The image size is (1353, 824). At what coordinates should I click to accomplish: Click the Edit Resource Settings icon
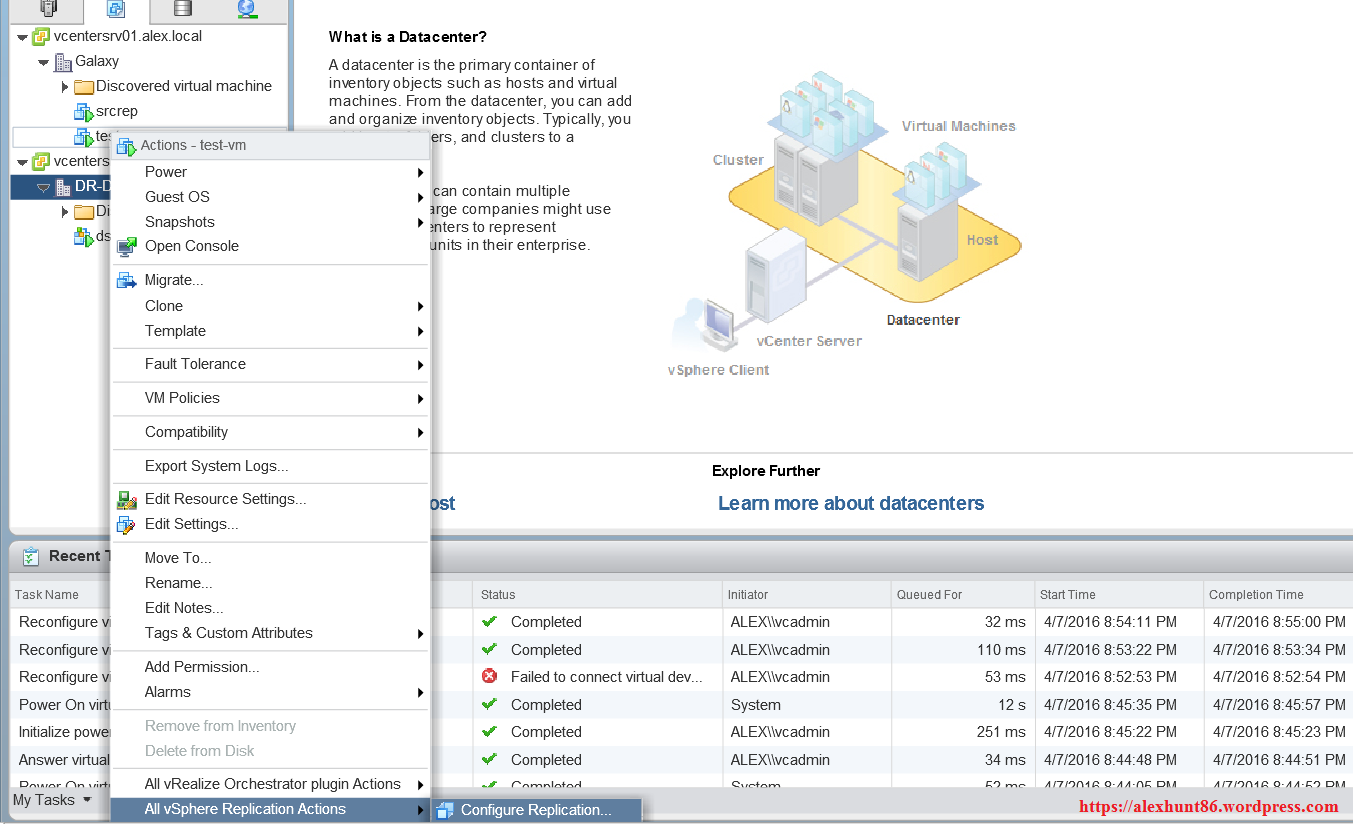pyautogui.click(x=127, y=500)
